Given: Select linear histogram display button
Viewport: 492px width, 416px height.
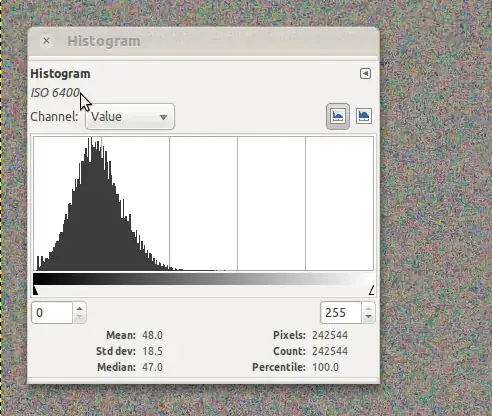Looking at the screenshot, I should click(x=338, y=116).
